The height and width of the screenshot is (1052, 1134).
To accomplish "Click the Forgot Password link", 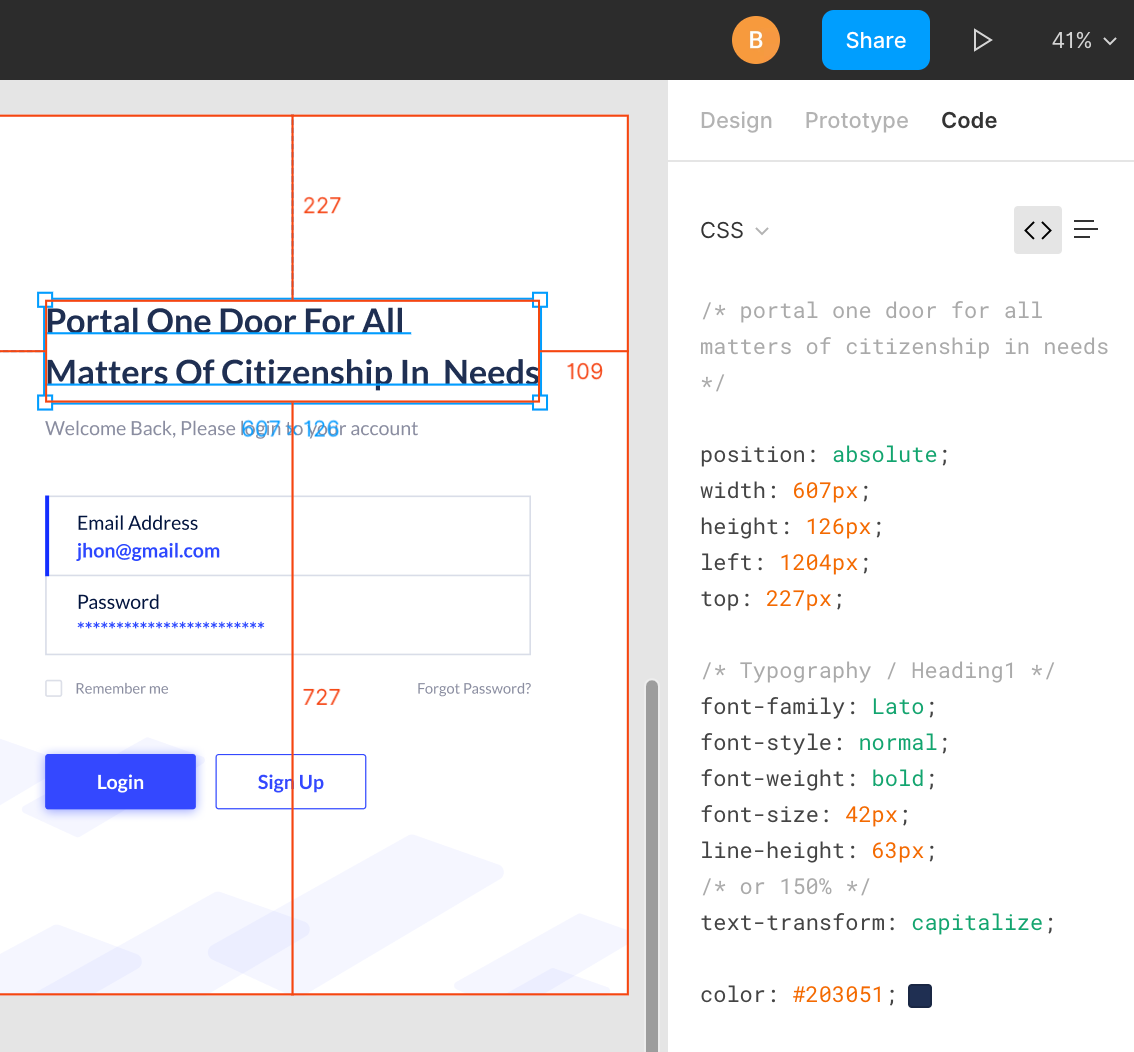I will (474, 688).
